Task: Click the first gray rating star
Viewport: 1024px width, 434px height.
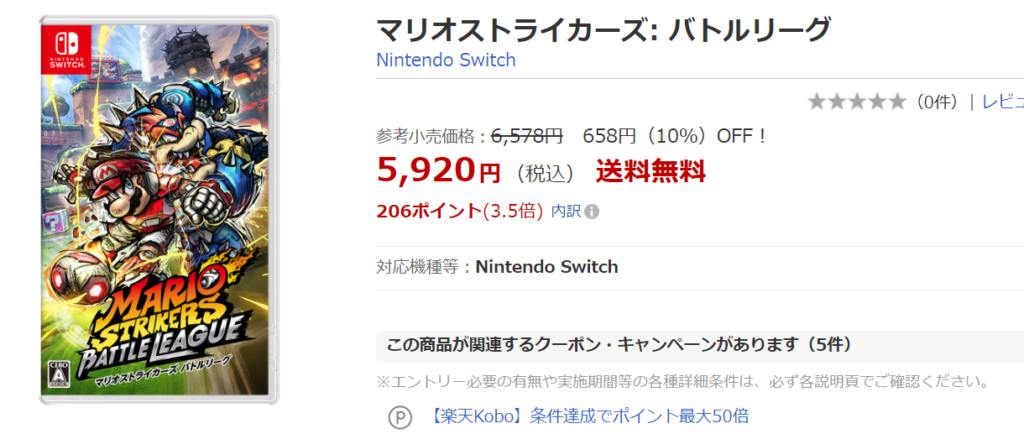Action: (816, 101)
